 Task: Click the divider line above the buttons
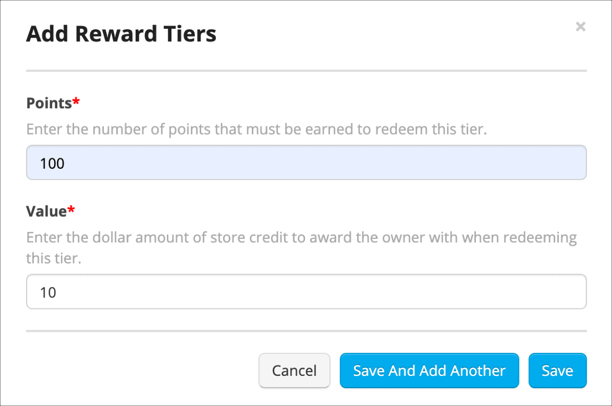pyautogui.click(x=306, y=331)
